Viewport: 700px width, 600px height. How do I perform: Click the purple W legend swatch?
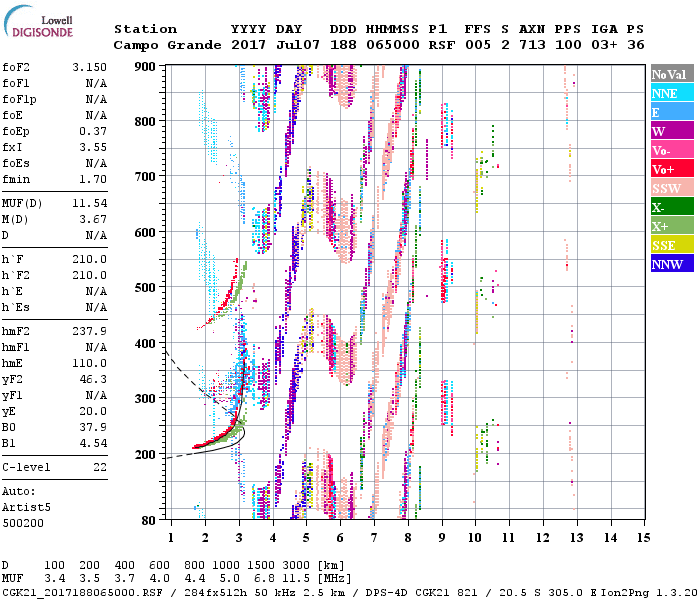pyautogui.click(x=671, y=131)
